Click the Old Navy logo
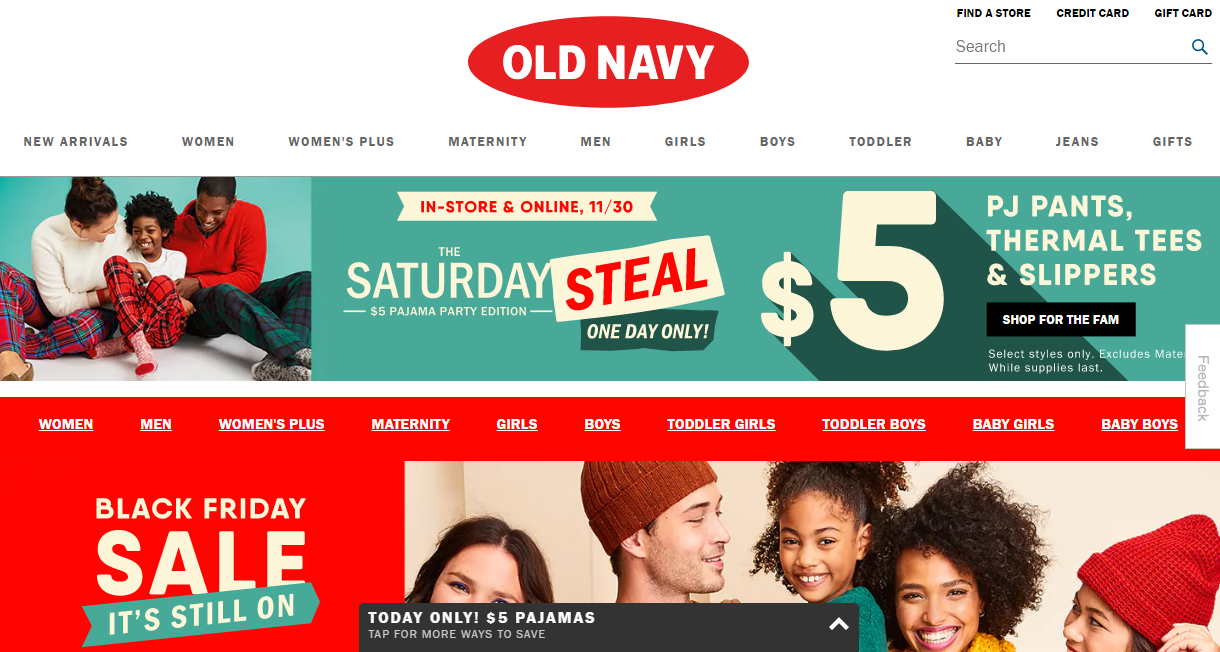Screen dimensions: 1220x652 (x=608, y=62)
